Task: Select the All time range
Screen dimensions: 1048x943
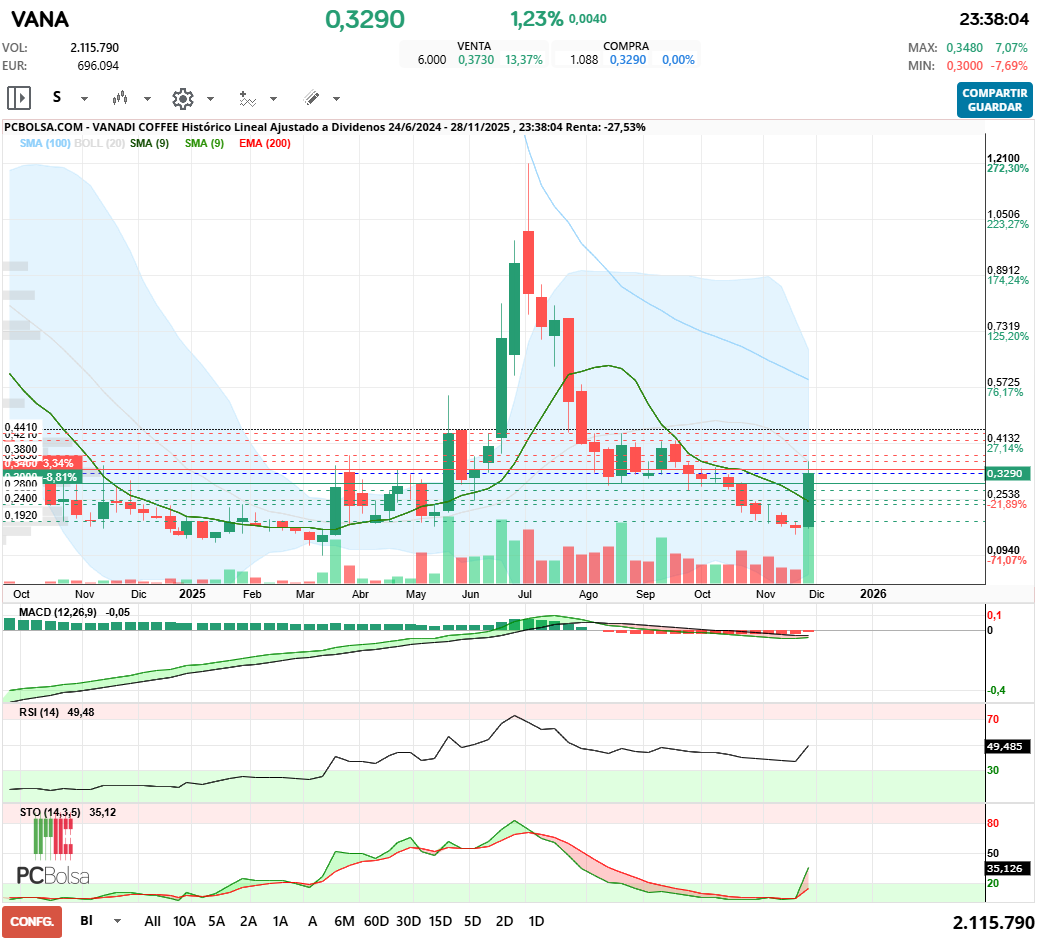Action: coord(152,921)
